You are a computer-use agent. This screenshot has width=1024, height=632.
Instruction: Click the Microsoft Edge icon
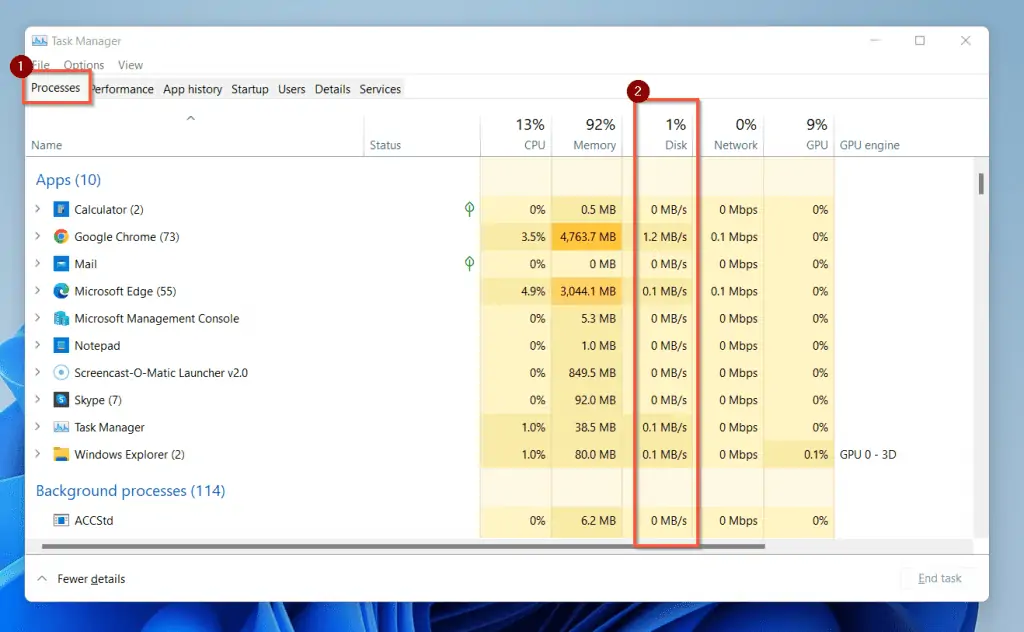pos(61,291)
